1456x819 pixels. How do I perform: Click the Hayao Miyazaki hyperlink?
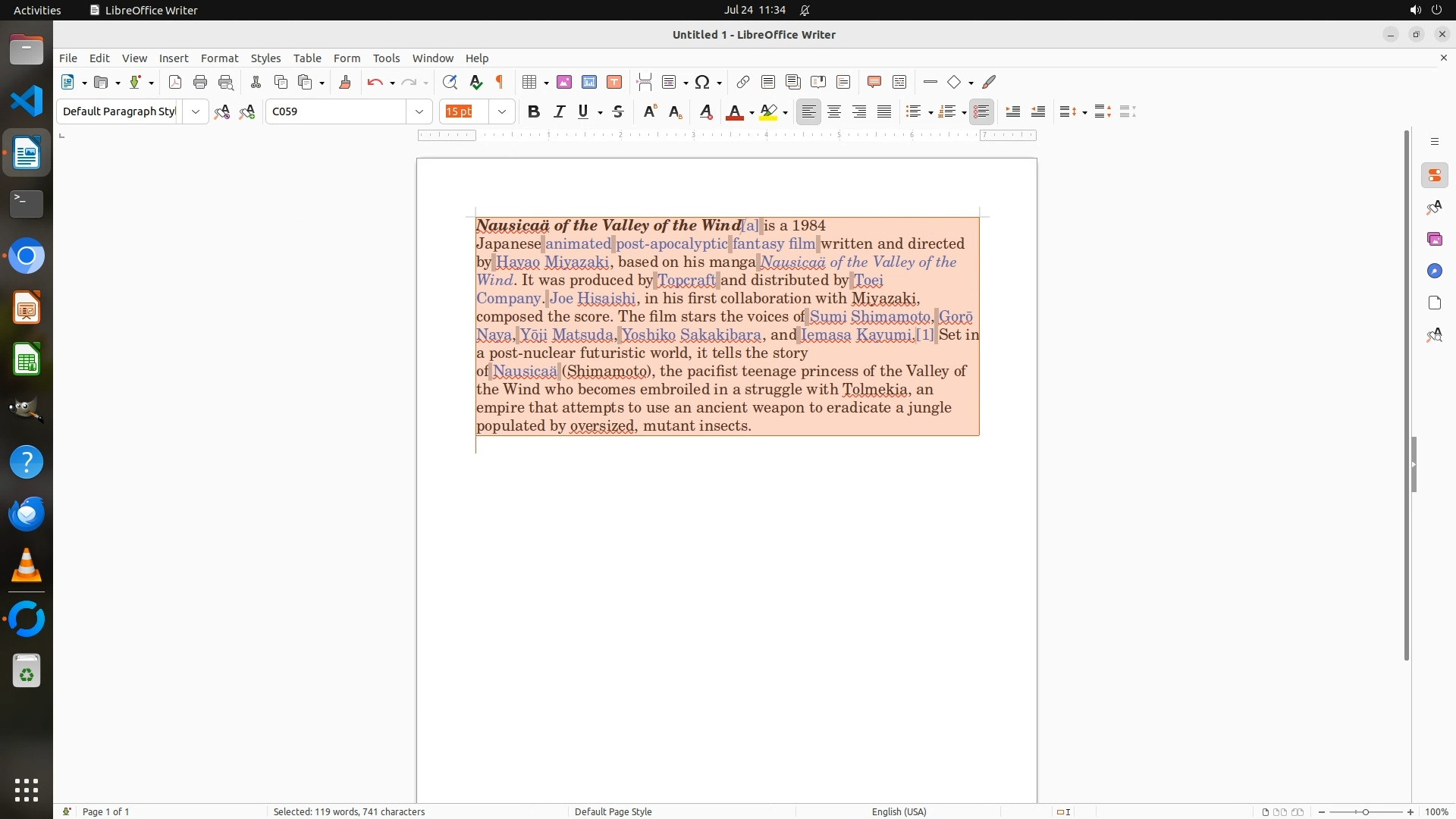[x=552, y=262]
